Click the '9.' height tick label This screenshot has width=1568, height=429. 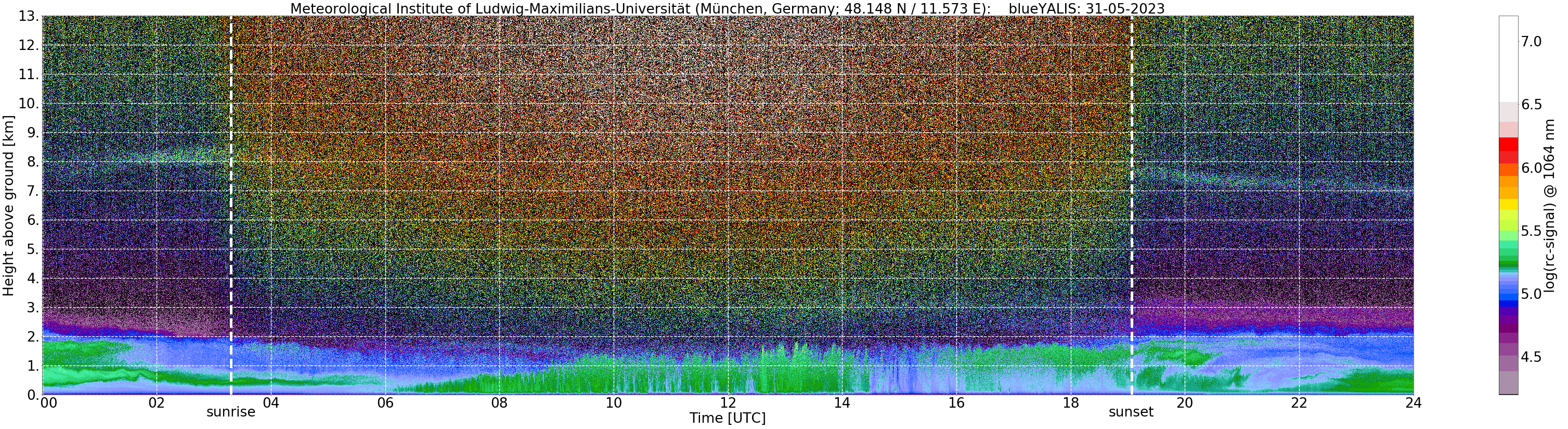33,133
